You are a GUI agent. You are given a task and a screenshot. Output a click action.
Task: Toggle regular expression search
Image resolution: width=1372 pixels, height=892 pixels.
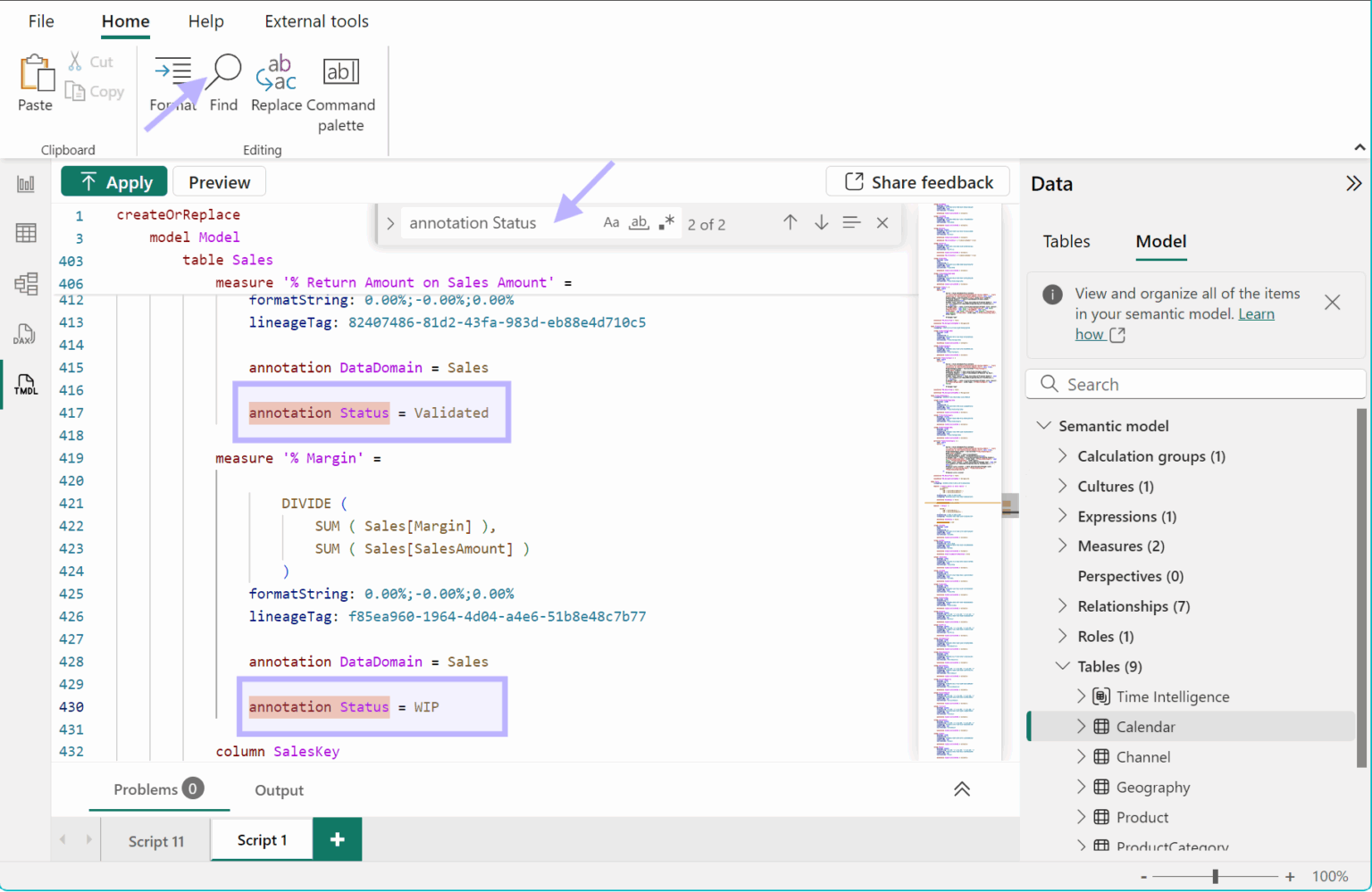[x=665, y=222]
